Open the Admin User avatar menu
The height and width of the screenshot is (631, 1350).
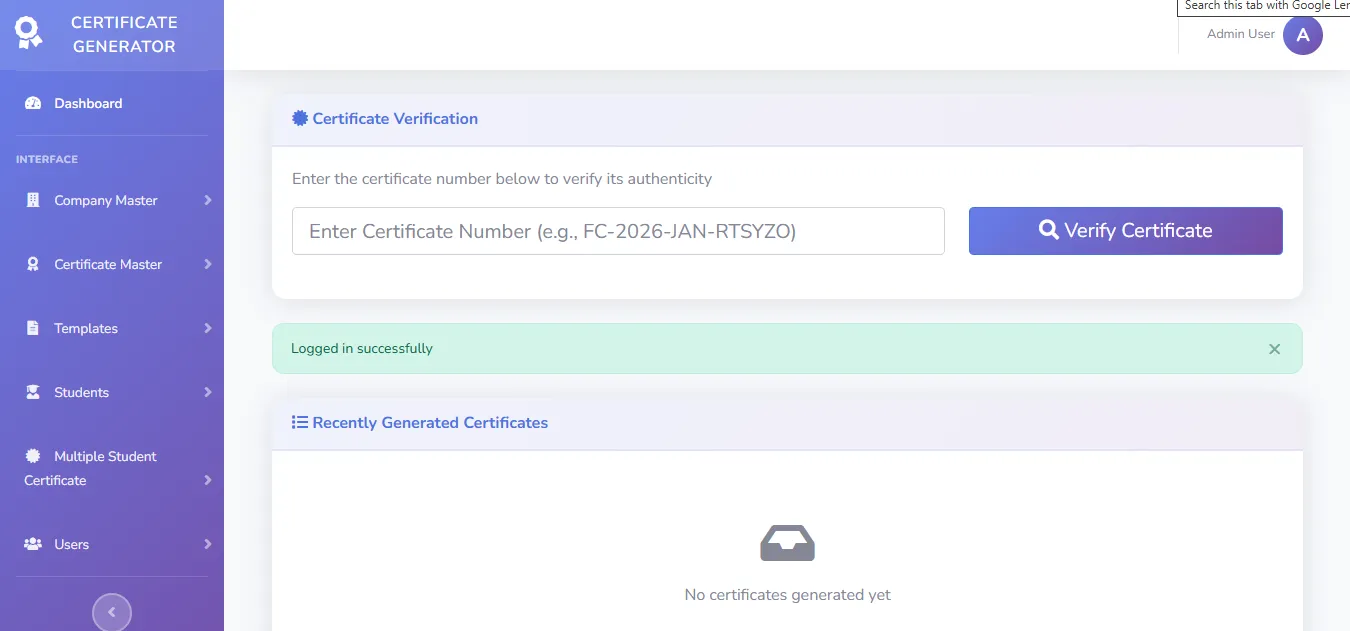click(x=1302, y=35)
